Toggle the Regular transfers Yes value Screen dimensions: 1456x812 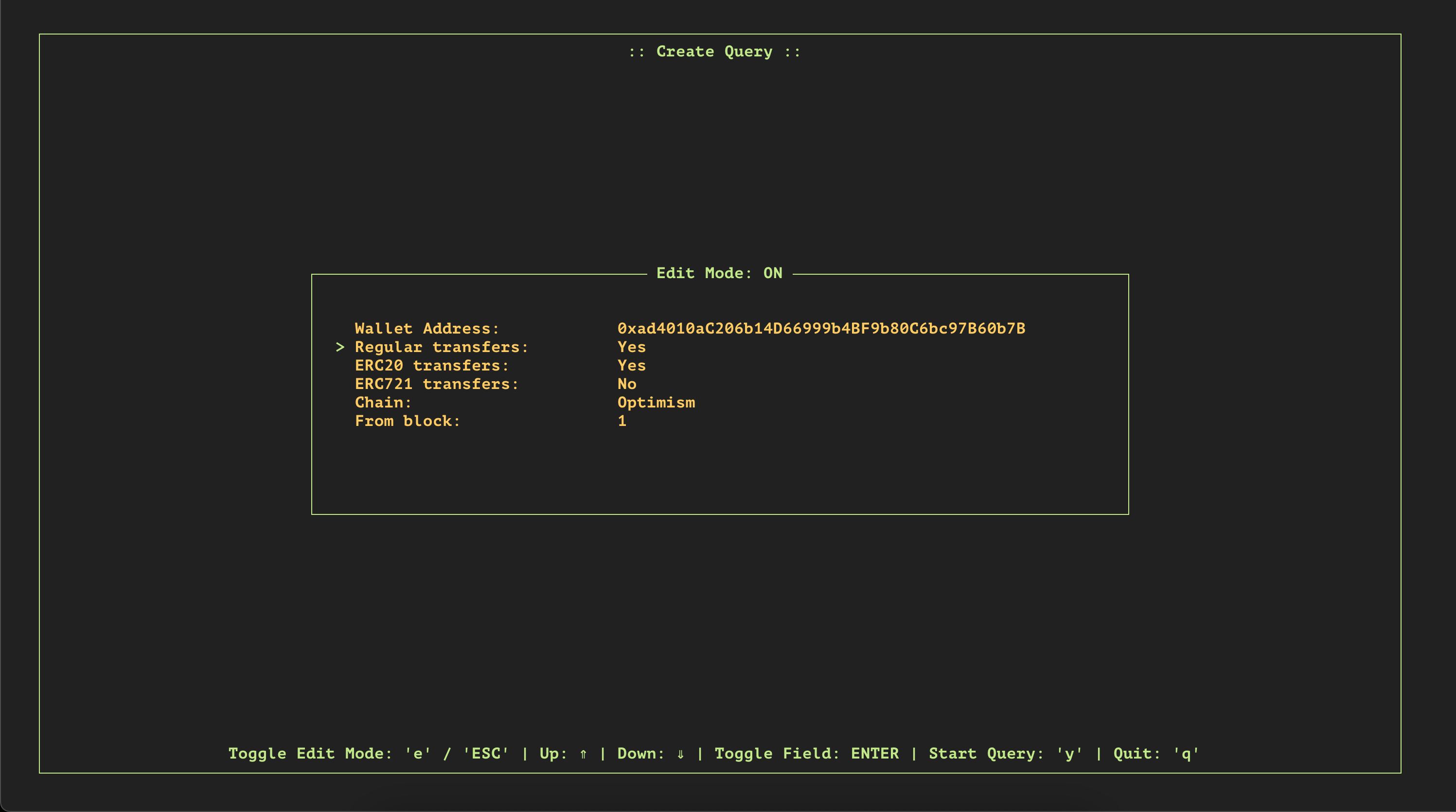(631, 347)
